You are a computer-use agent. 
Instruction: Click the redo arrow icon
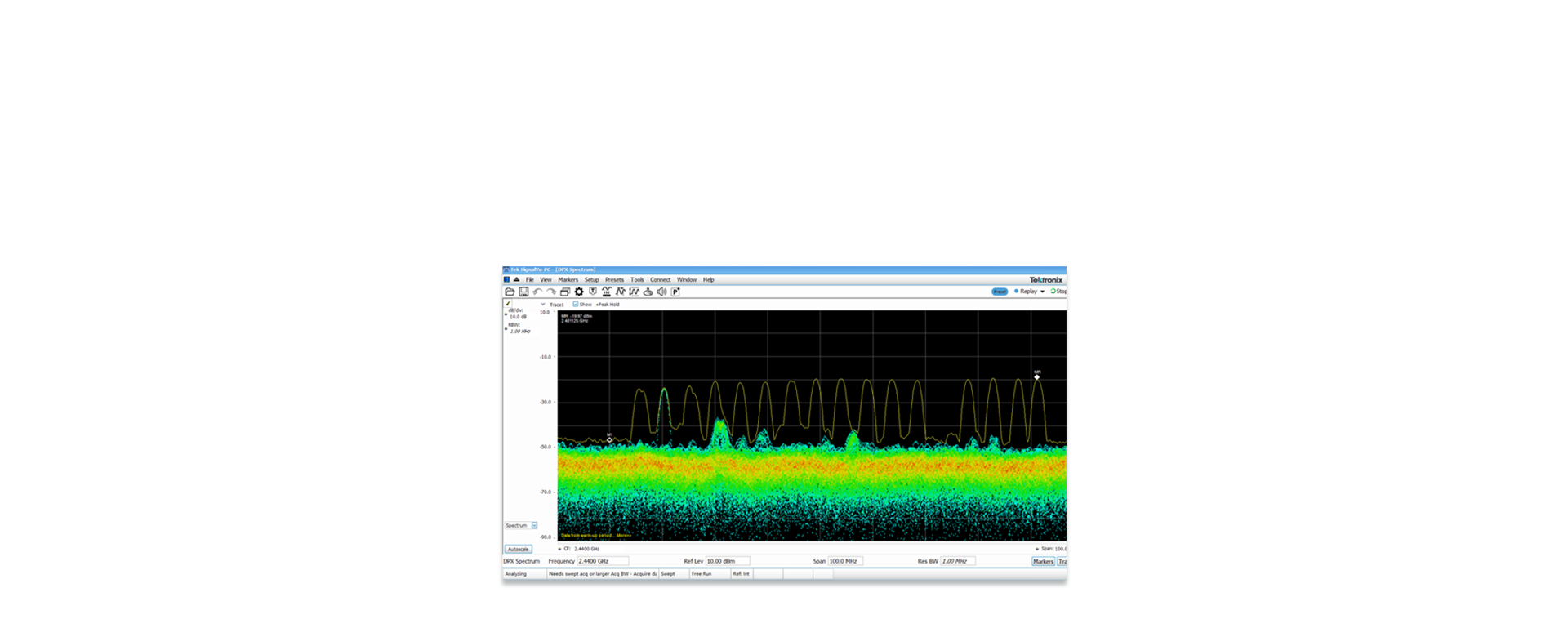[x=551, y=292]
